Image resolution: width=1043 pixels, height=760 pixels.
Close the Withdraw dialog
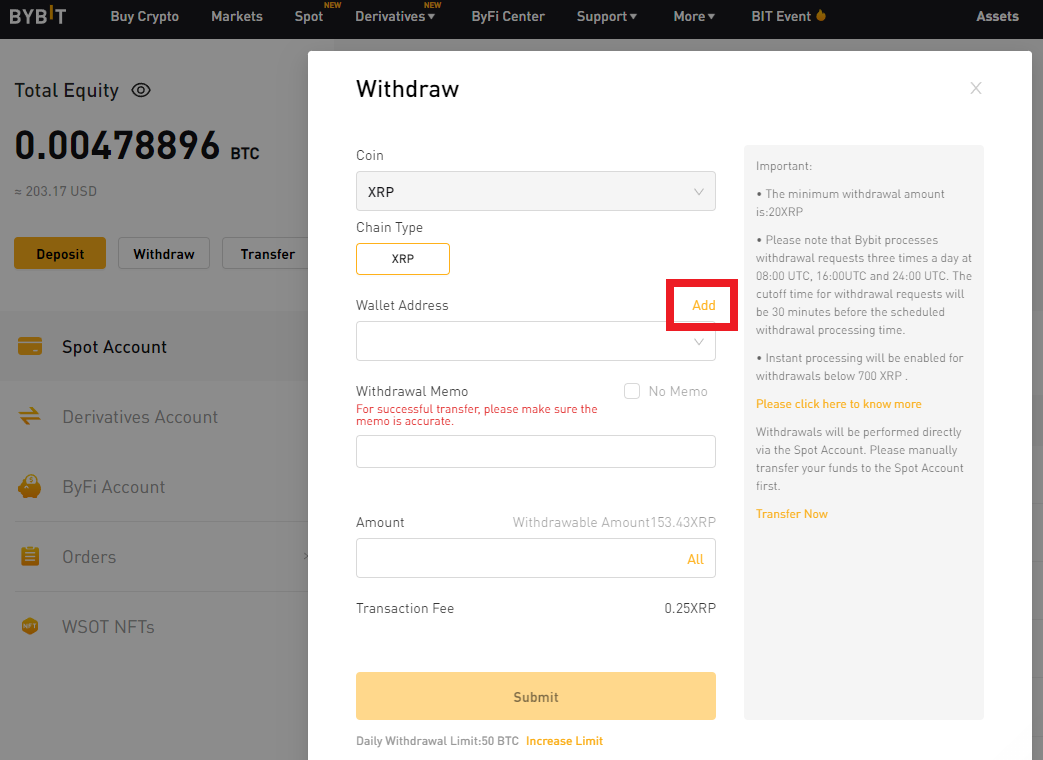(x=976, y=88)
